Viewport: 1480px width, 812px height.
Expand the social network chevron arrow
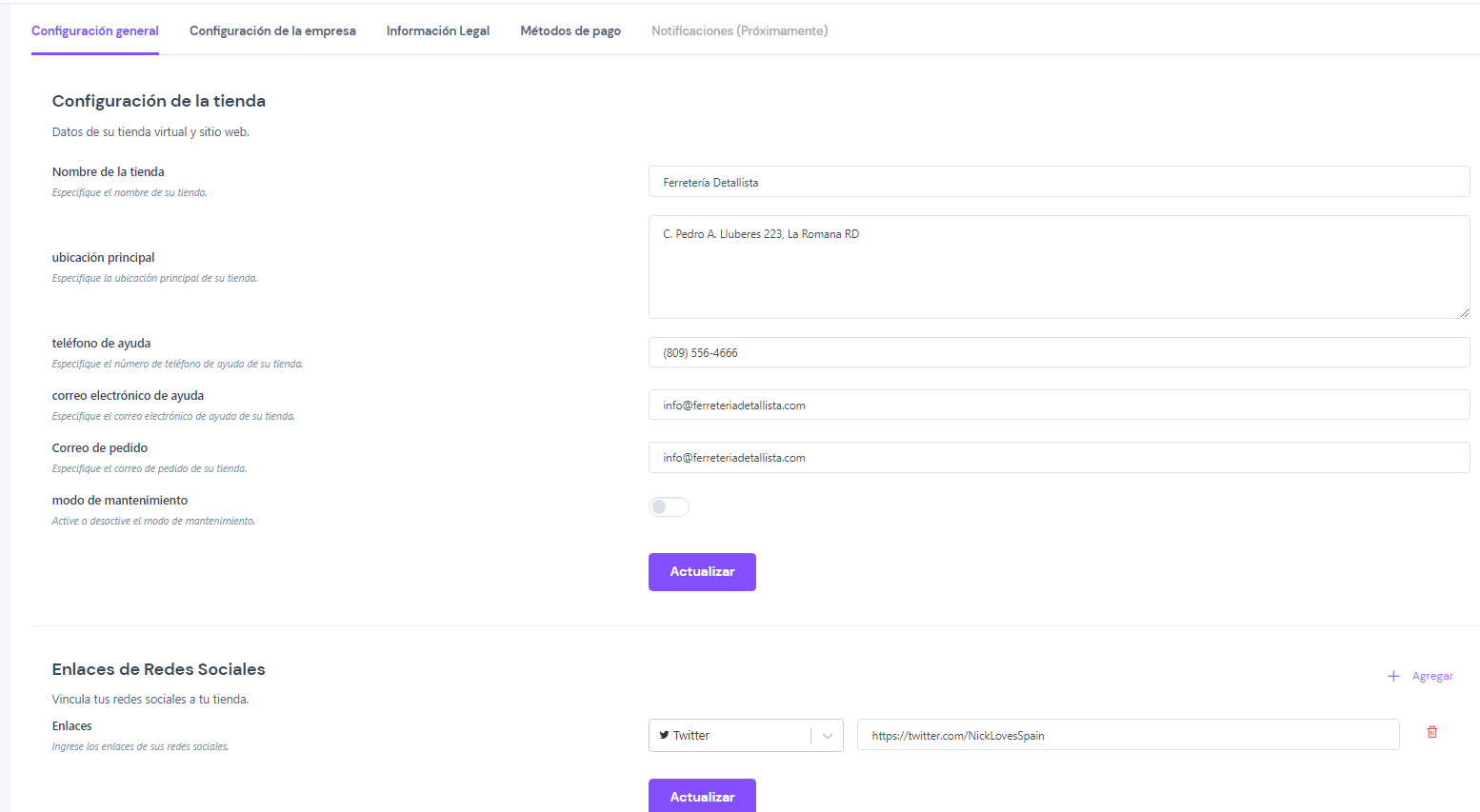click(827, 736)
